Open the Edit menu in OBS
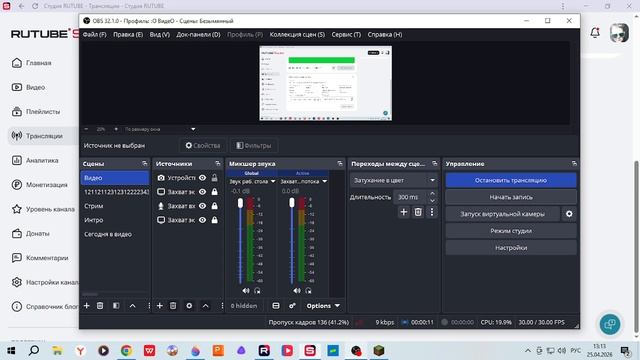 click(x=128, y=35)
